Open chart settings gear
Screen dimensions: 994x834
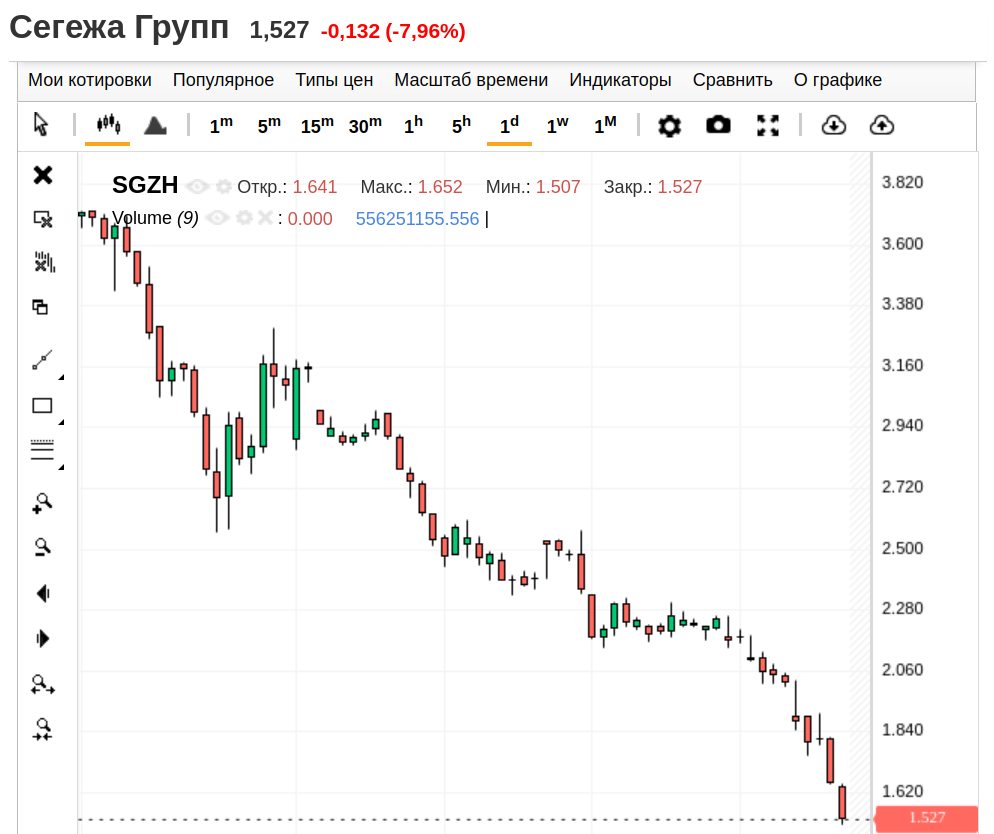coord(669,125)
